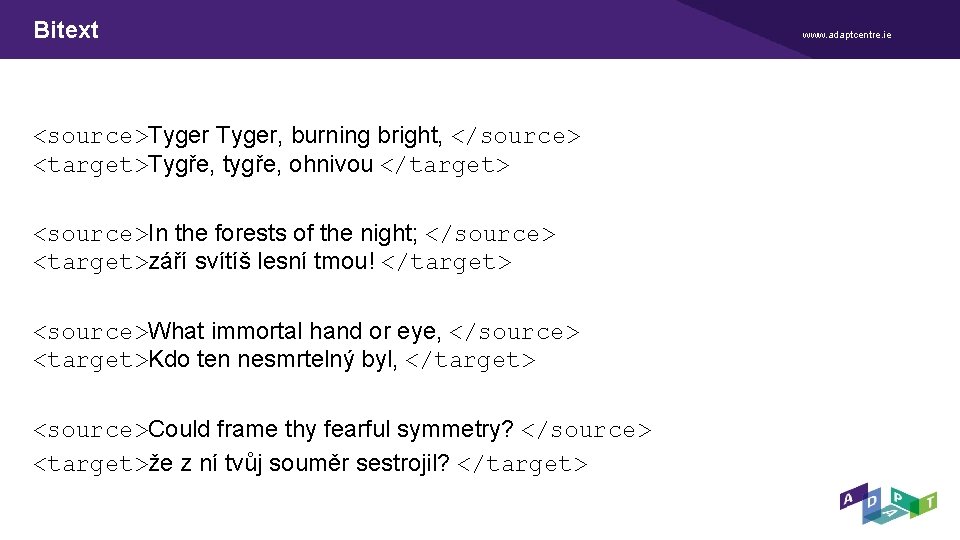Click the text "Could frame thy fearful symmetry?"
This screenshot has width=960, height=540.
pos(331,429)
